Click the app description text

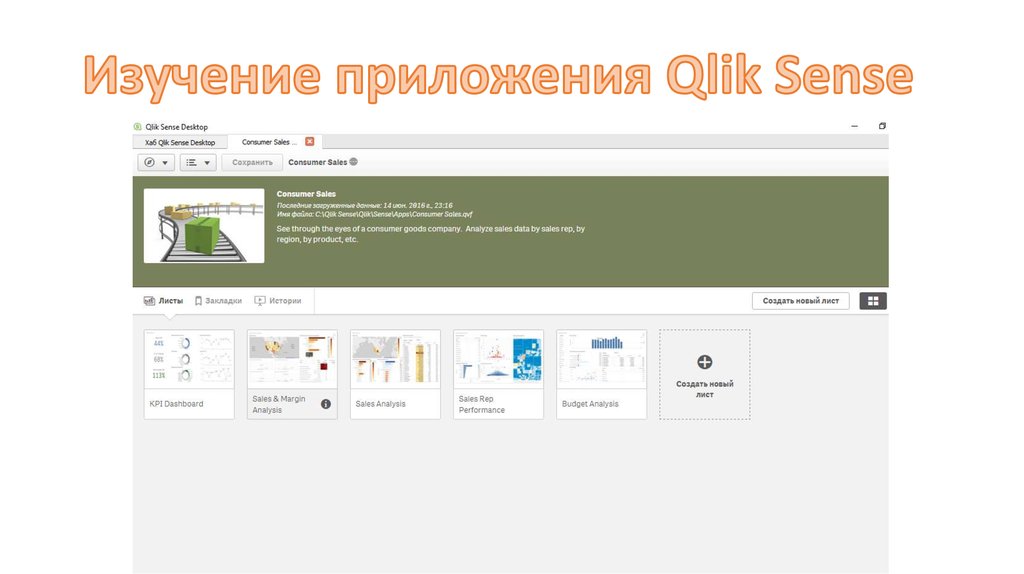point(430,234)
